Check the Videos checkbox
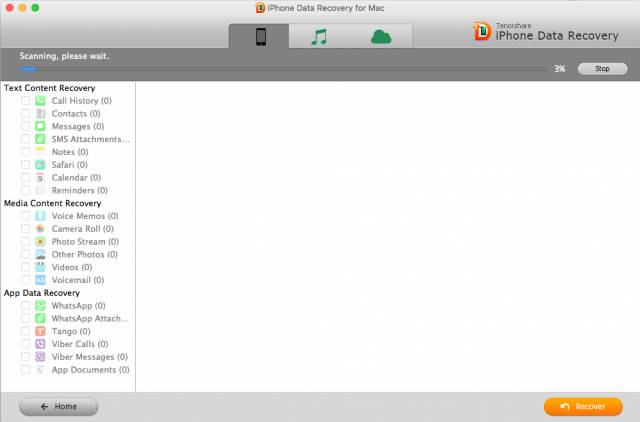 [25, 267]
